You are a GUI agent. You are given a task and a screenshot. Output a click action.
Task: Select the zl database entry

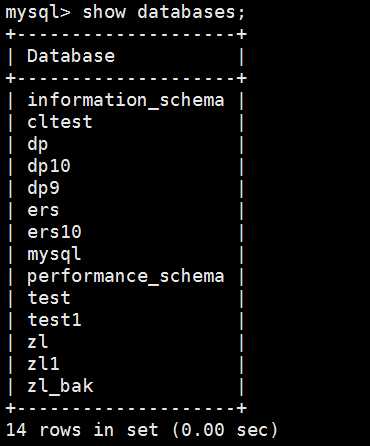[x=38, y=341]
